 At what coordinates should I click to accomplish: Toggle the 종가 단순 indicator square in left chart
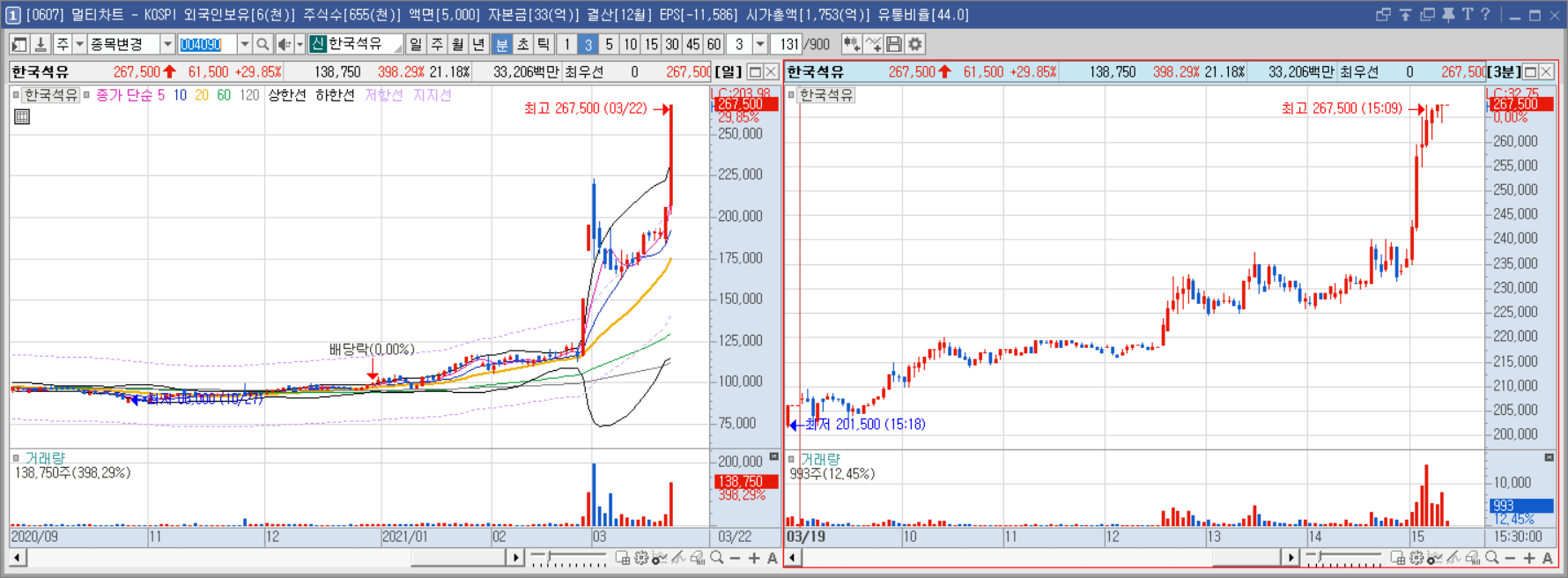pos(86,94)
